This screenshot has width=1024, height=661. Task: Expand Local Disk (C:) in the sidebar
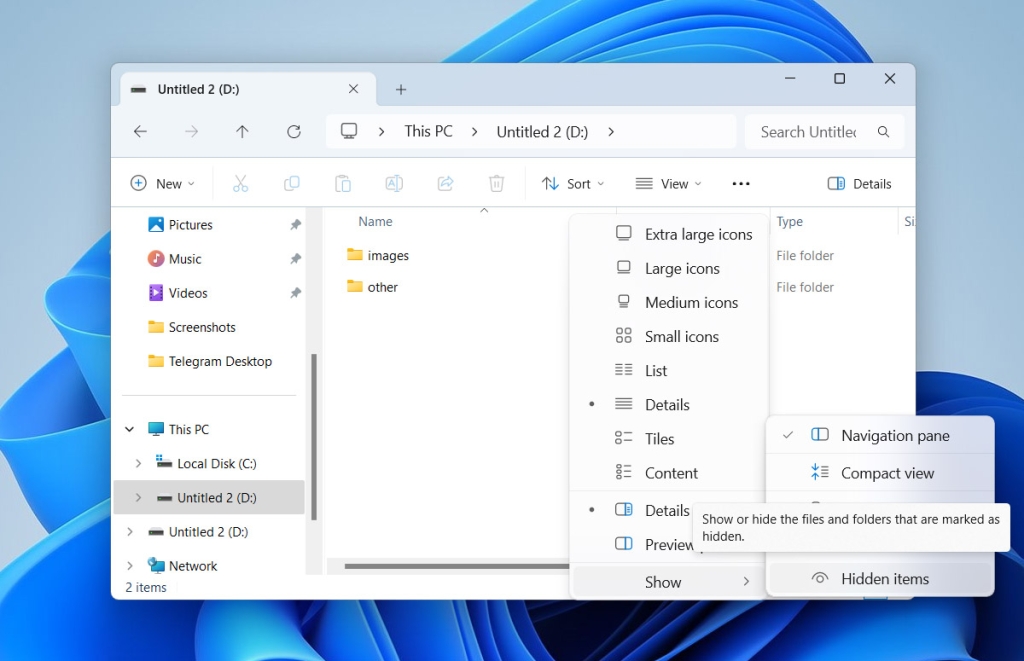pos(139,463)
